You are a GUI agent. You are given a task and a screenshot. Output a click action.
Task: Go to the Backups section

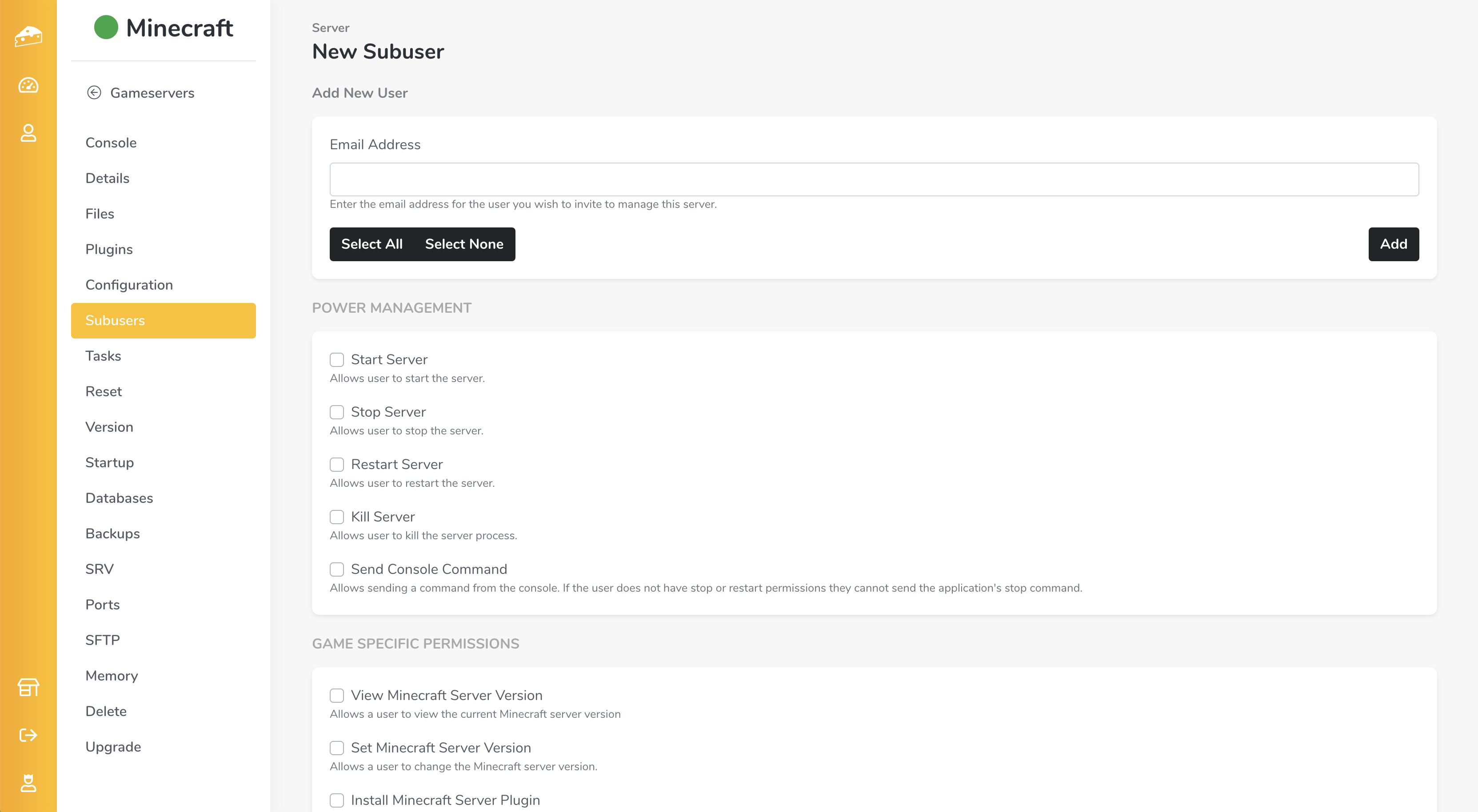point(112,533)
